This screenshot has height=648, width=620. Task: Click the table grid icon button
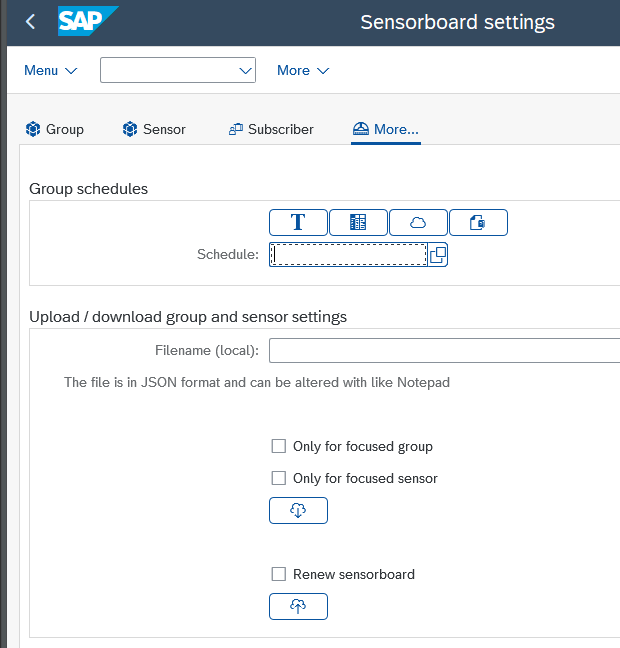click(x=358, y=222)
